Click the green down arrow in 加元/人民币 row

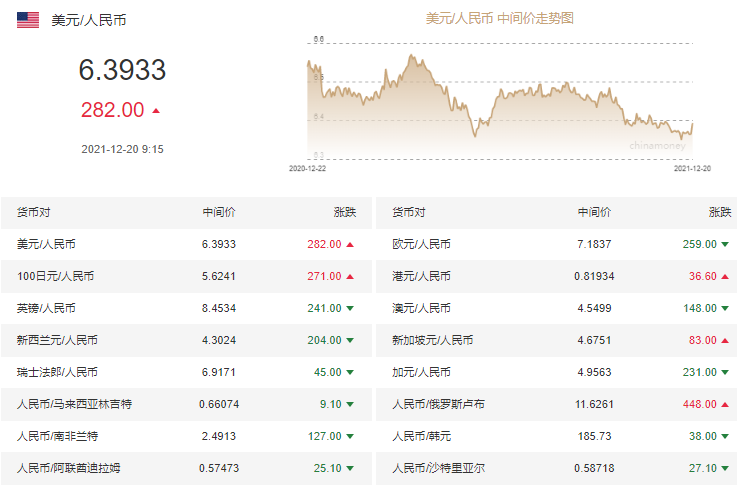725,372
